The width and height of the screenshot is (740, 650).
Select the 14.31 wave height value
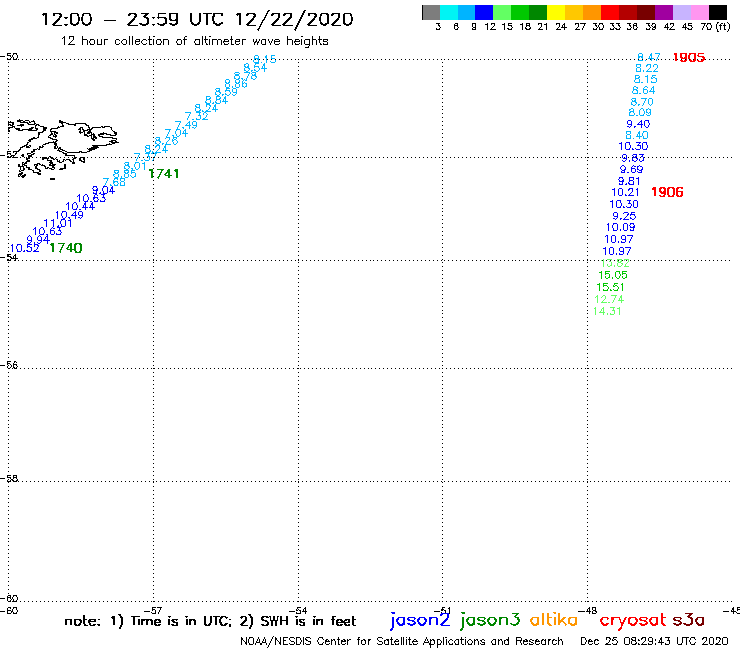pyautogui.click(x=607, y=311)
